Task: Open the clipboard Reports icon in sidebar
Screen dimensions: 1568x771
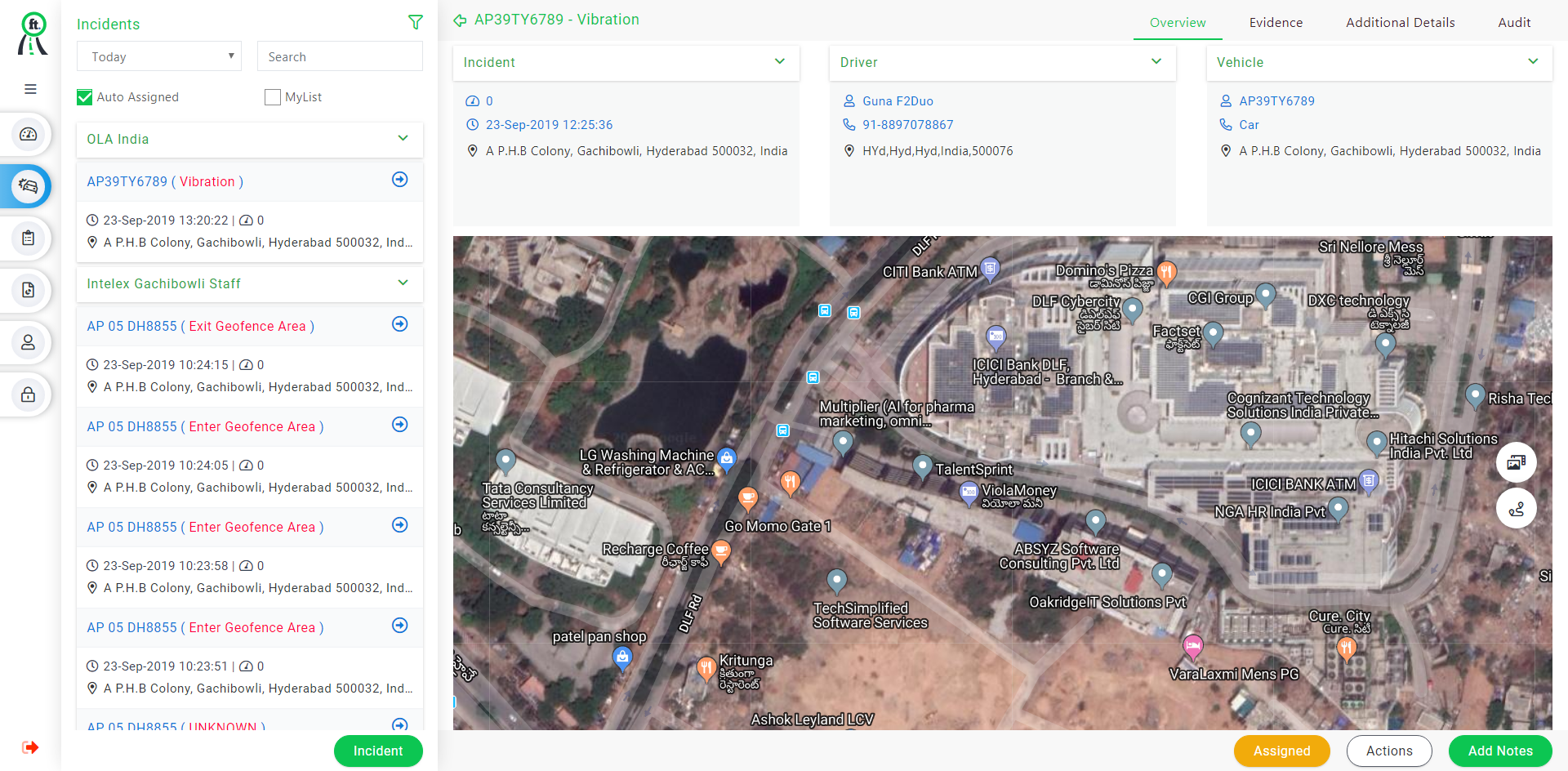Action: click(27, 238)
